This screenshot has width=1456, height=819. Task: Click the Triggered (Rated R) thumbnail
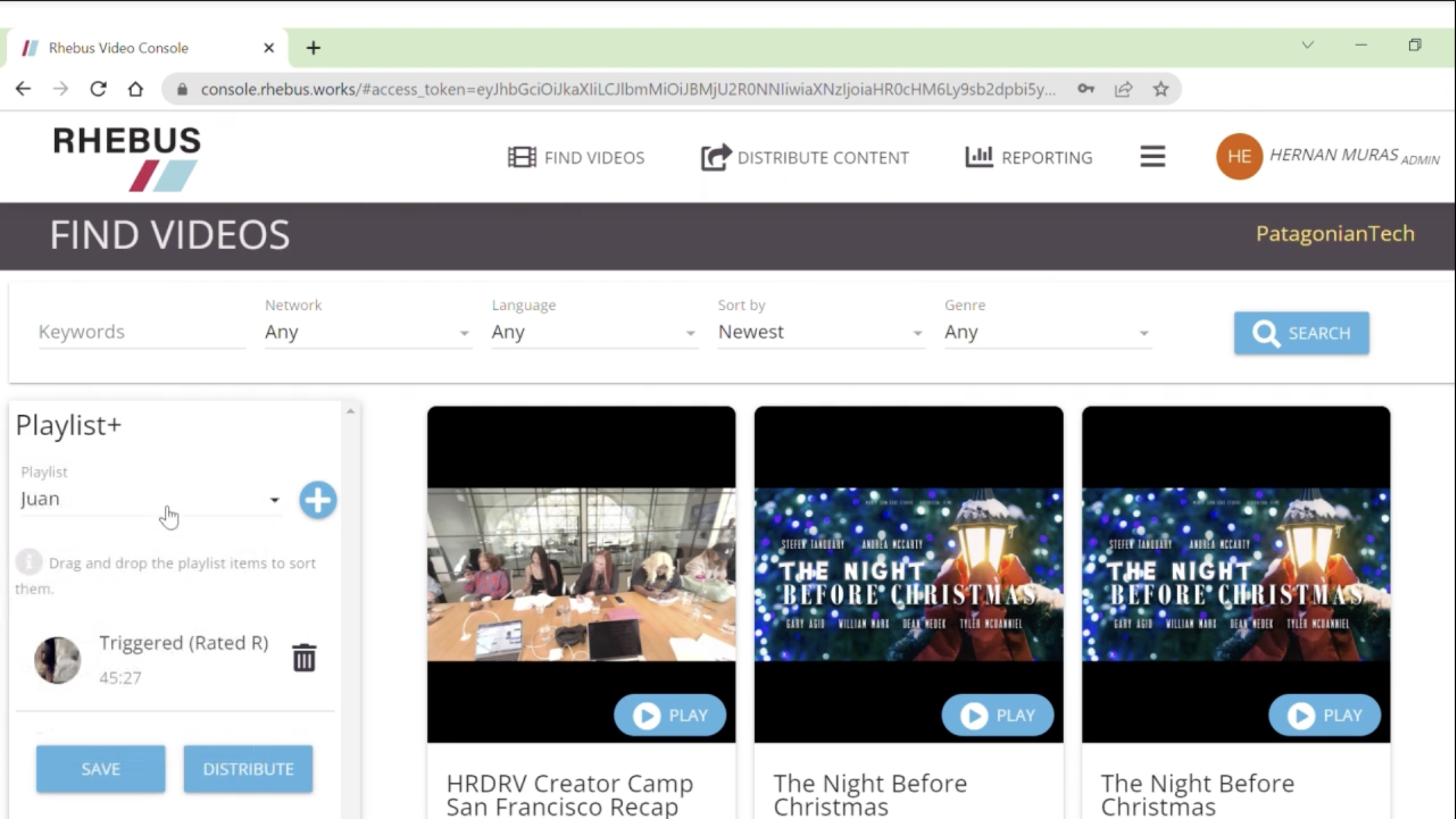(58, 660)
